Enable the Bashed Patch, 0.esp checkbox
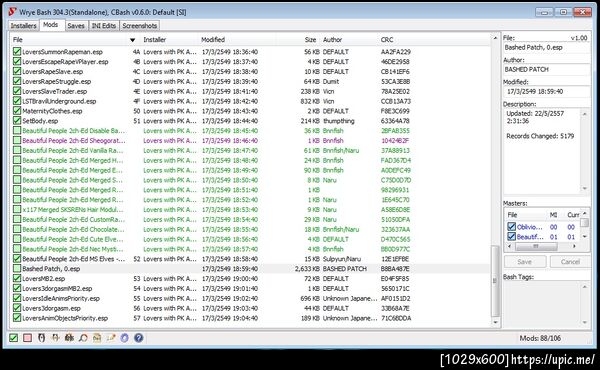The width and height of the screenshot is (600, 370). (17, 269)
